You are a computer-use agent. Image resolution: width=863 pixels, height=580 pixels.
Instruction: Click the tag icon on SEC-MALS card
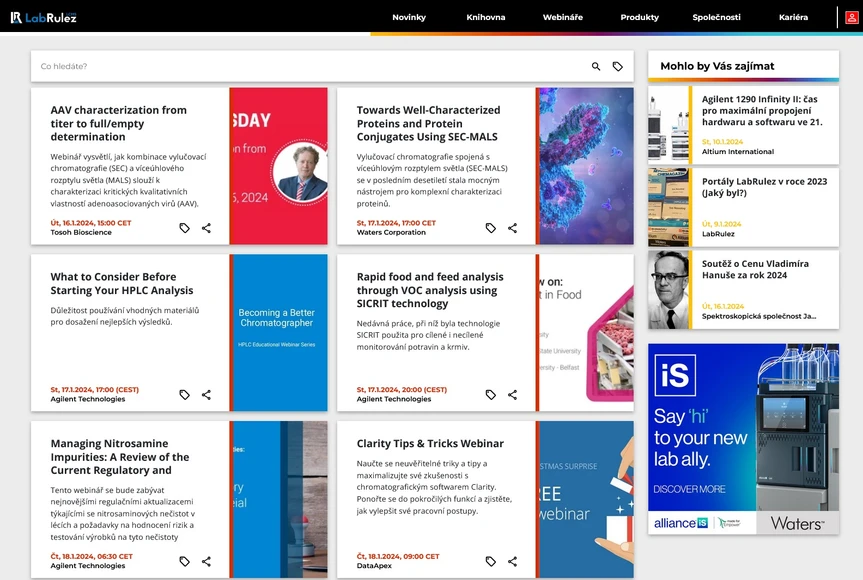pyautogui.click(x=490, y=228)
